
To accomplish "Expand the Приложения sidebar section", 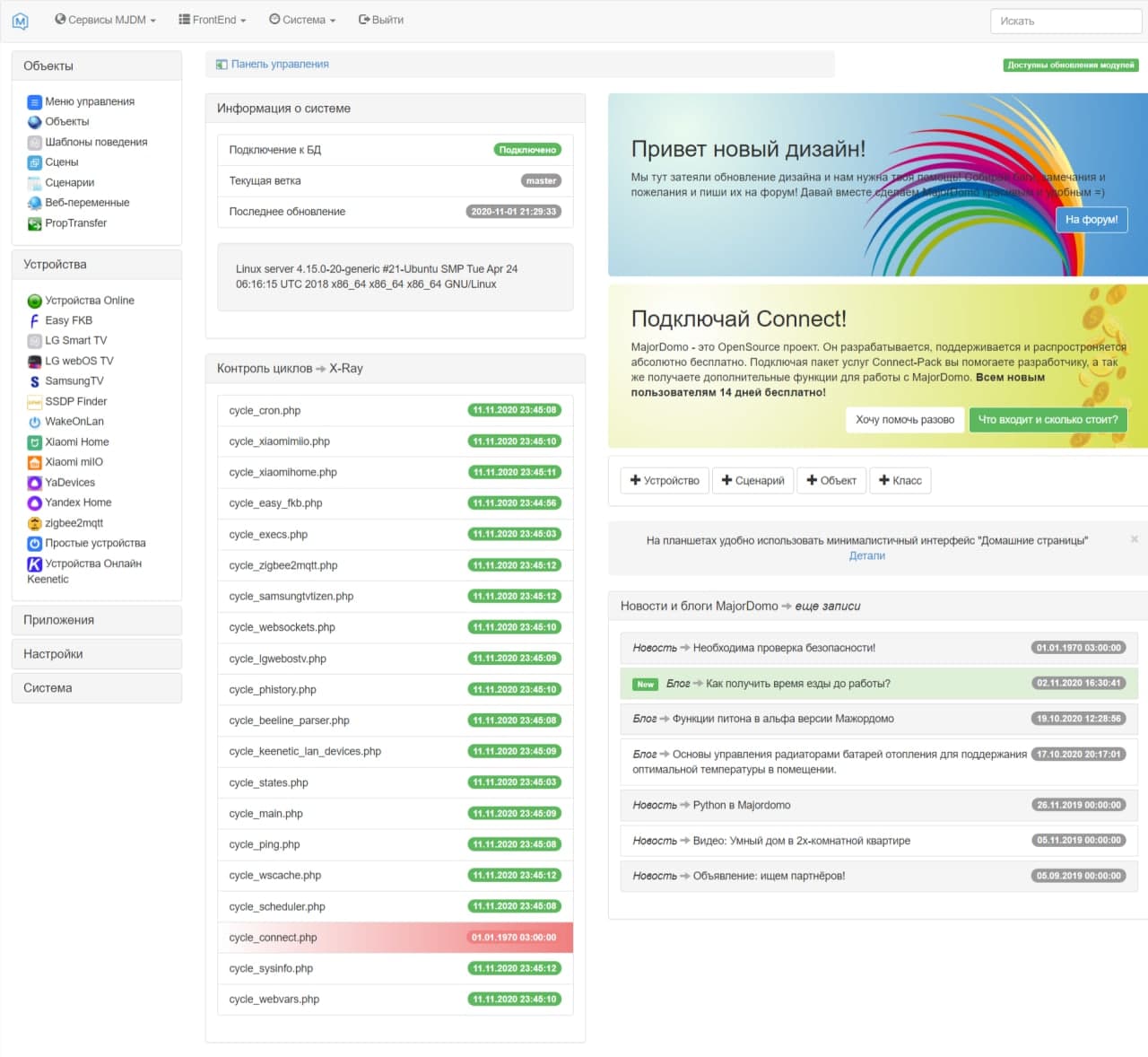I will 96,620.
